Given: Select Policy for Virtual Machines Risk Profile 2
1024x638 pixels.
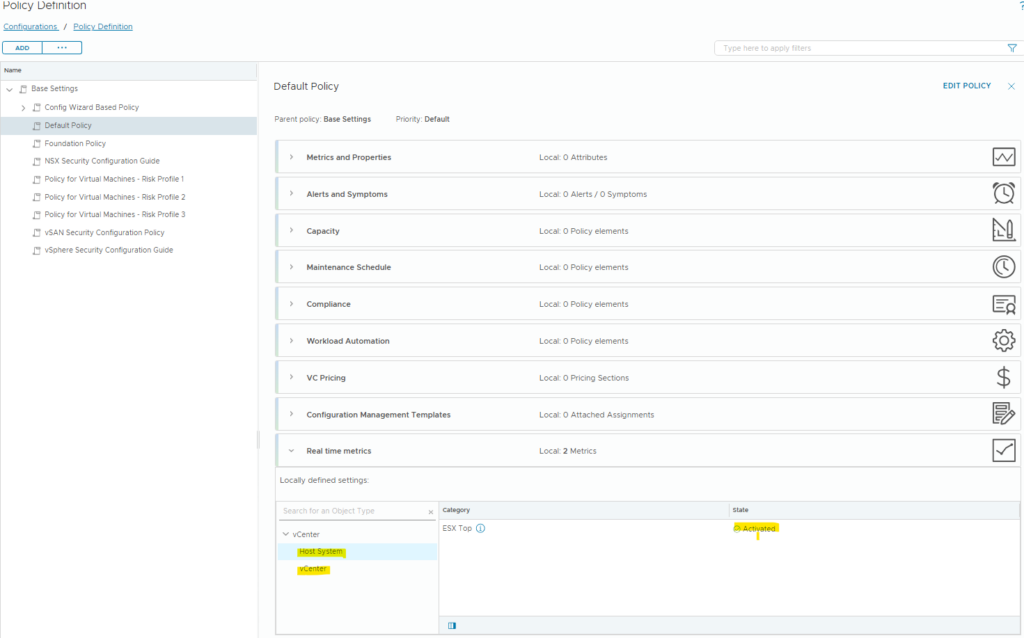Looking at the screenshot, I should pos(115,197).
